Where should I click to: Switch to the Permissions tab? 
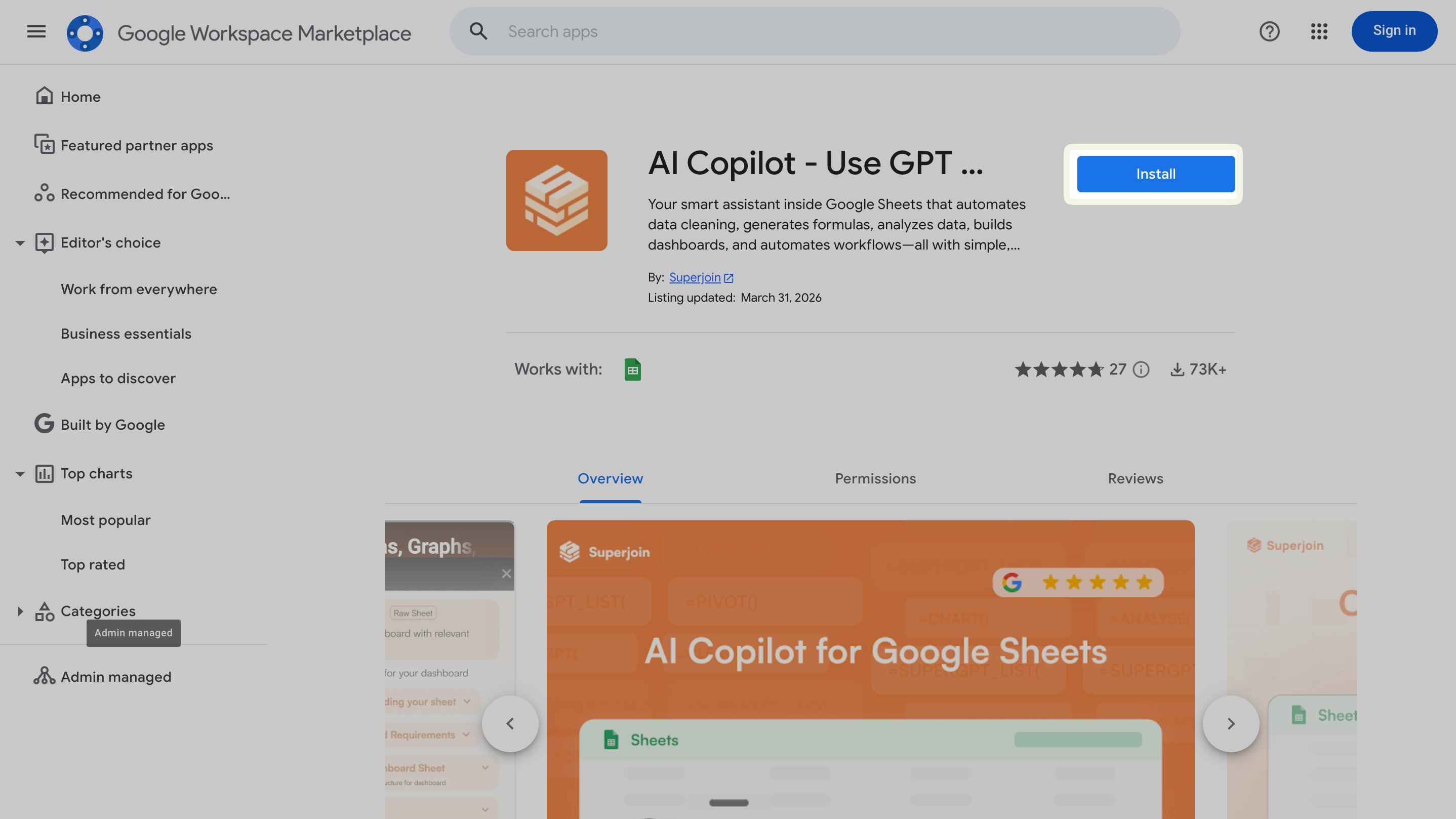tap(875, 479)
